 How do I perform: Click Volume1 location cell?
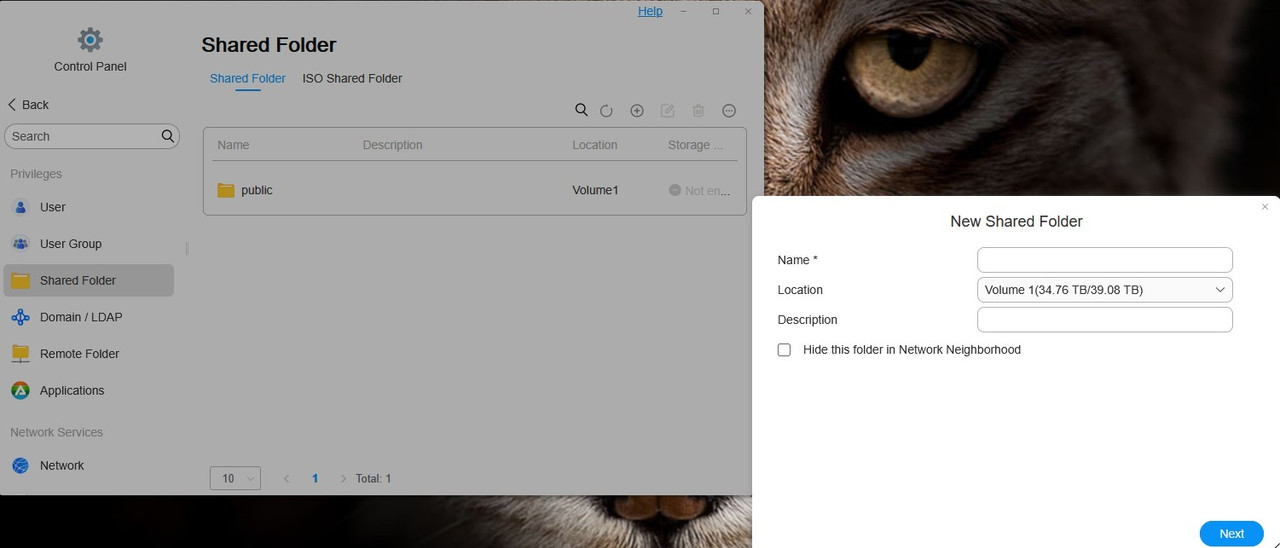(596, 190)
